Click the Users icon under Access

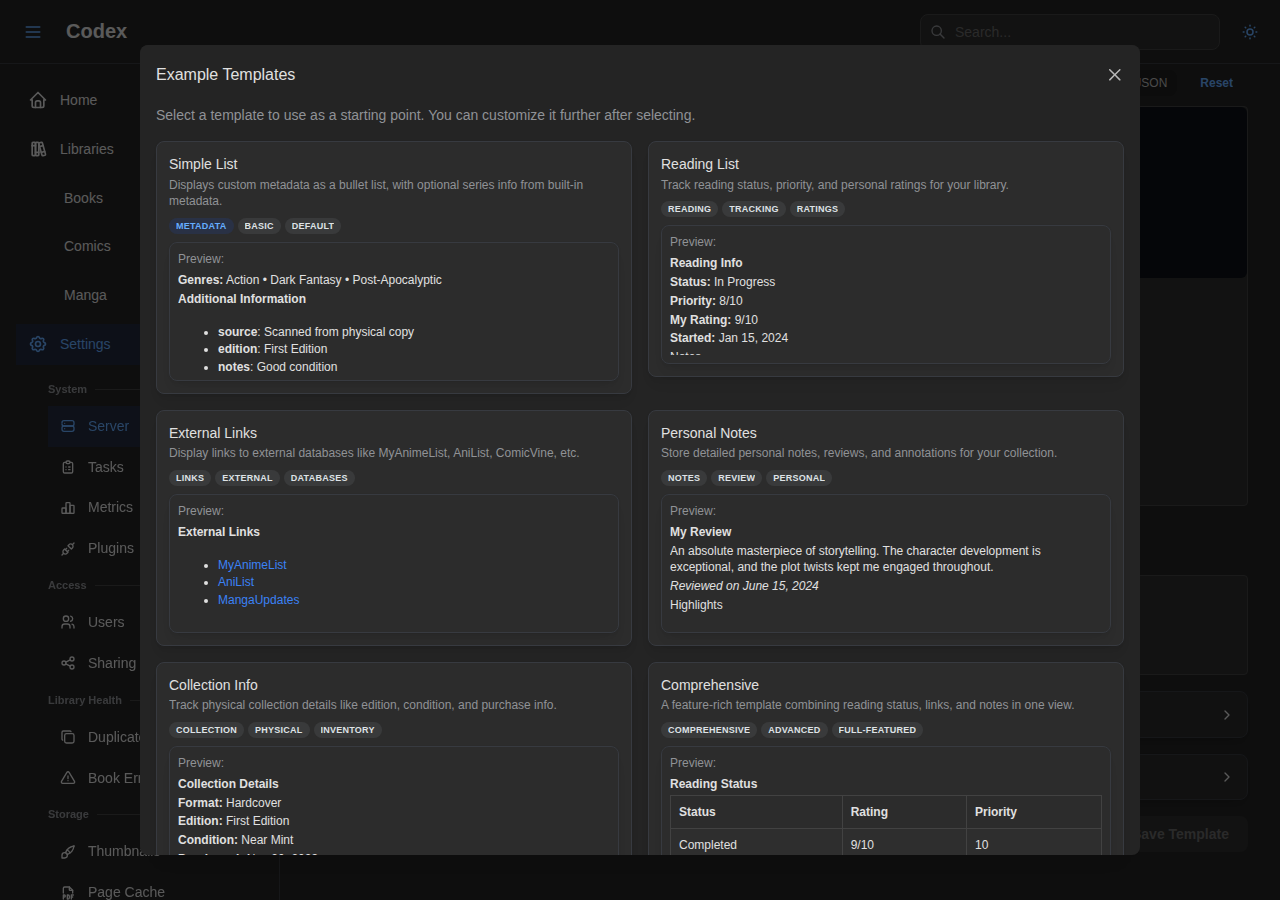coord(66,622)
